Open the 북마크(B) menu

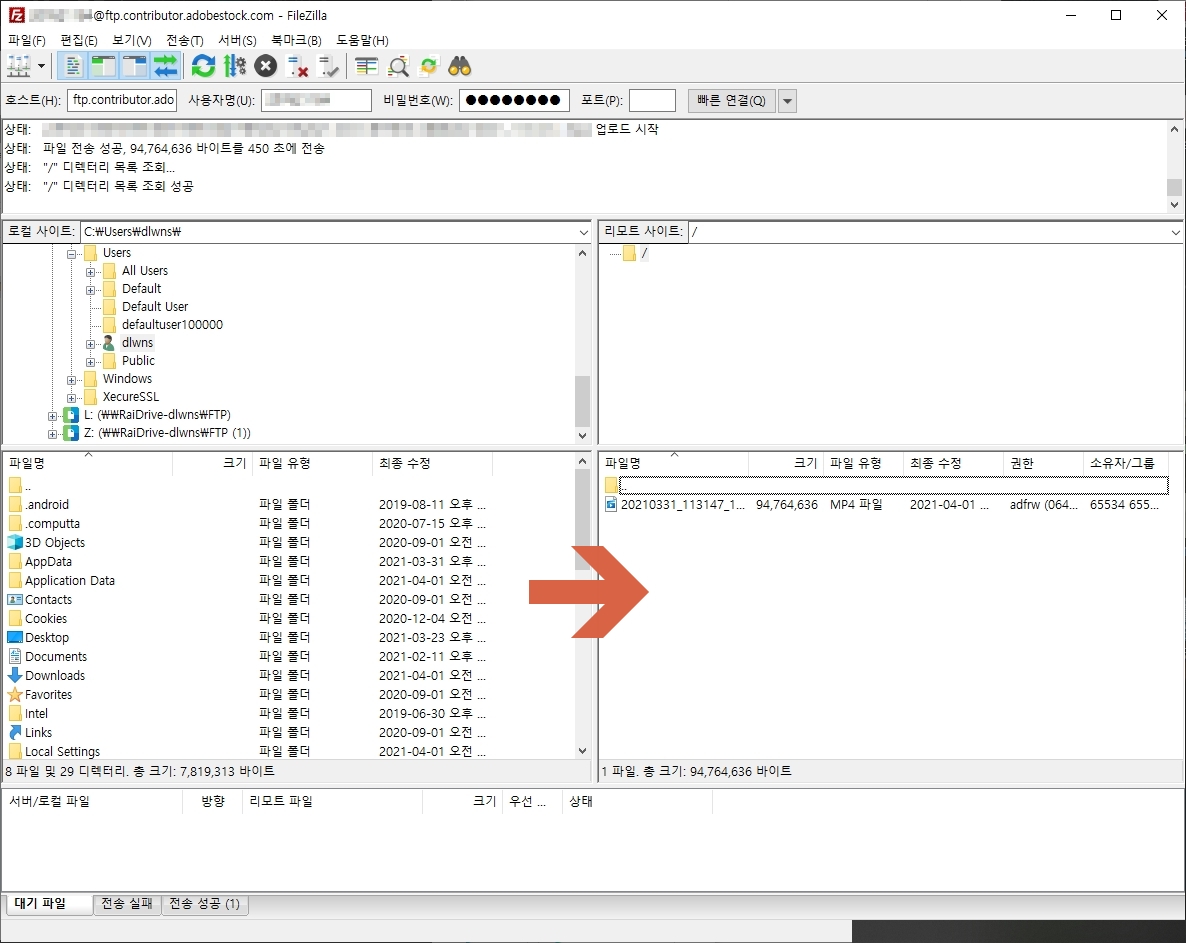click(x=296, y=40)
